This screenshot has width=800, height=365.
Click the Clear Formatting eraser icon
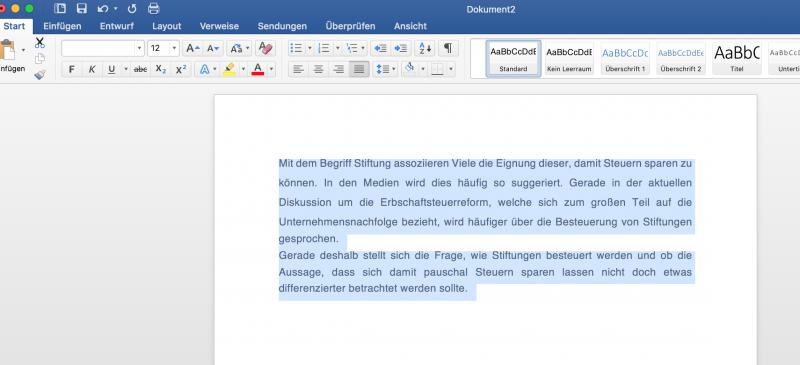(x=265, y=48)
